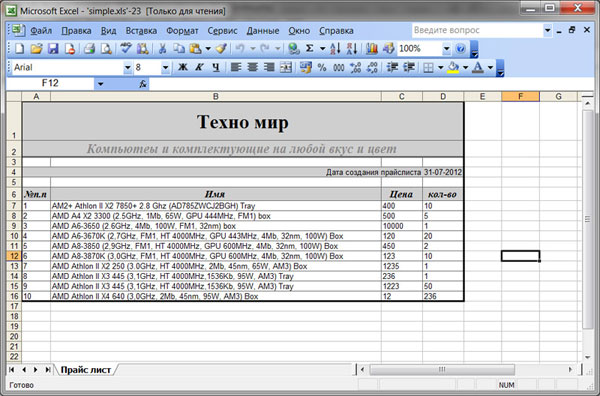The height and width of the screenshot is (396, 600).
Task: Open the Font Color palette arrow
Action: coord(490,68)
